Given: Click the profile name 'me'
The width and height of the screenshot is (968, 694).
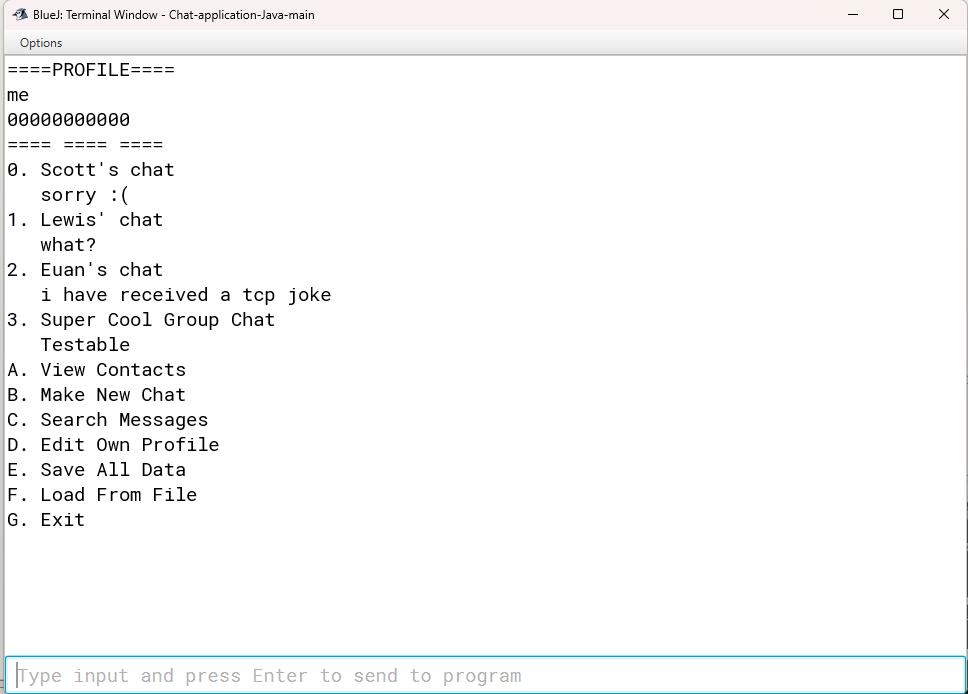Looking at the screenshot, I should tap(18, 95).
